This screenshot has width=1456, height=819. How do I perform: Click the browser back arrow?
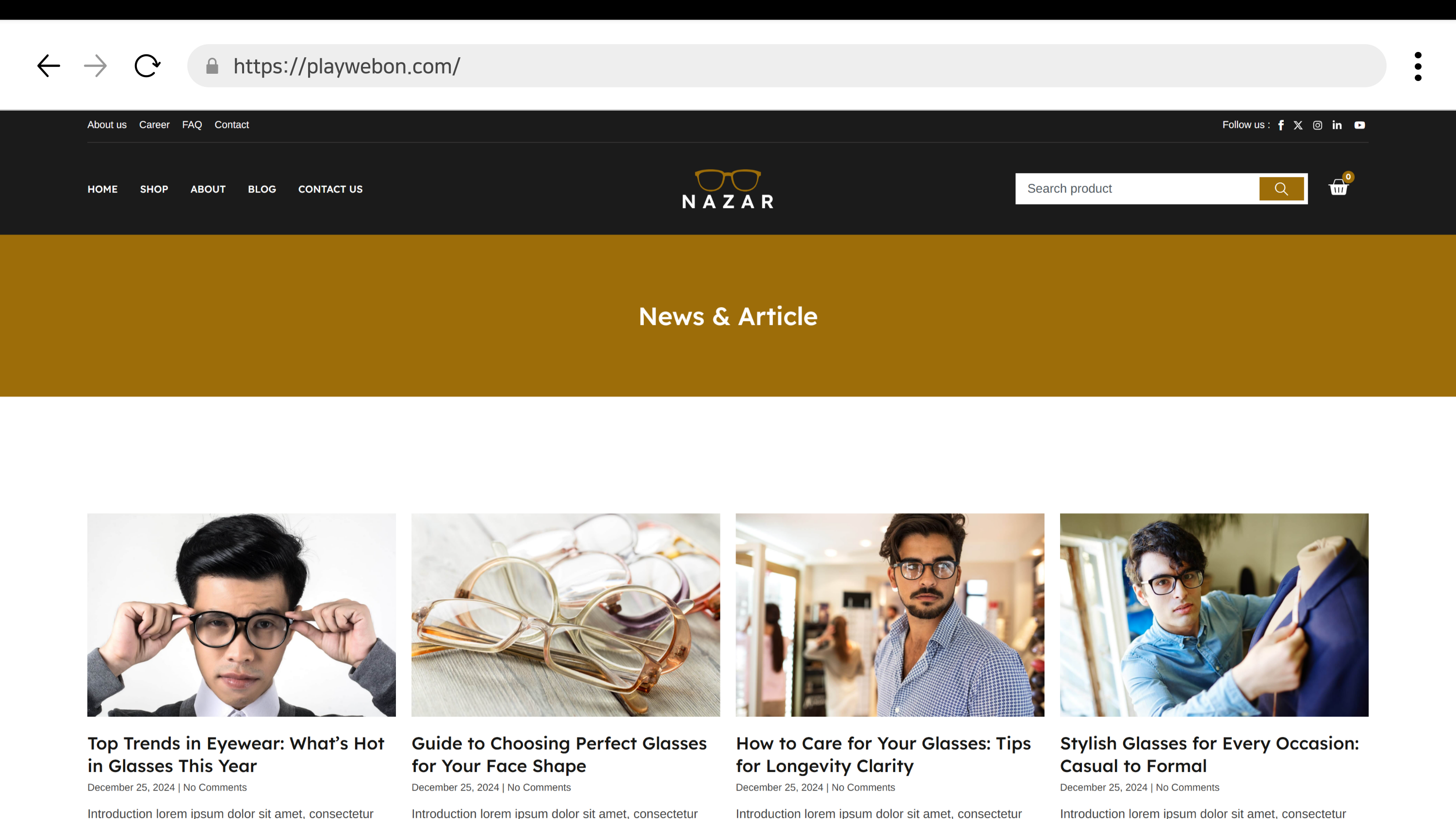click(49, 66)
